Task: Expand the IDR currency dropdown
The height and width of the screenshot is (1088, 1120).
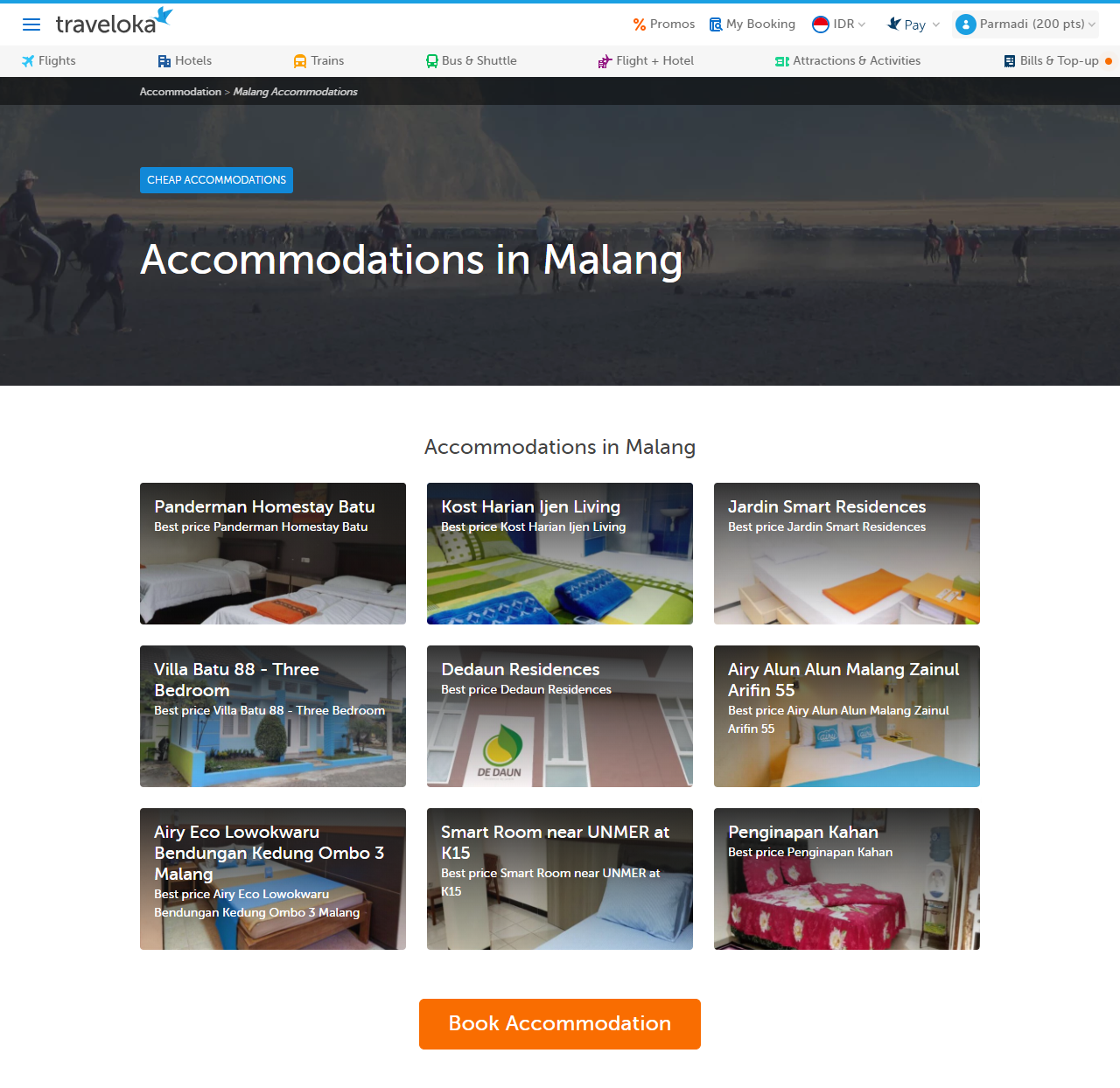Action: pos(850,24)
